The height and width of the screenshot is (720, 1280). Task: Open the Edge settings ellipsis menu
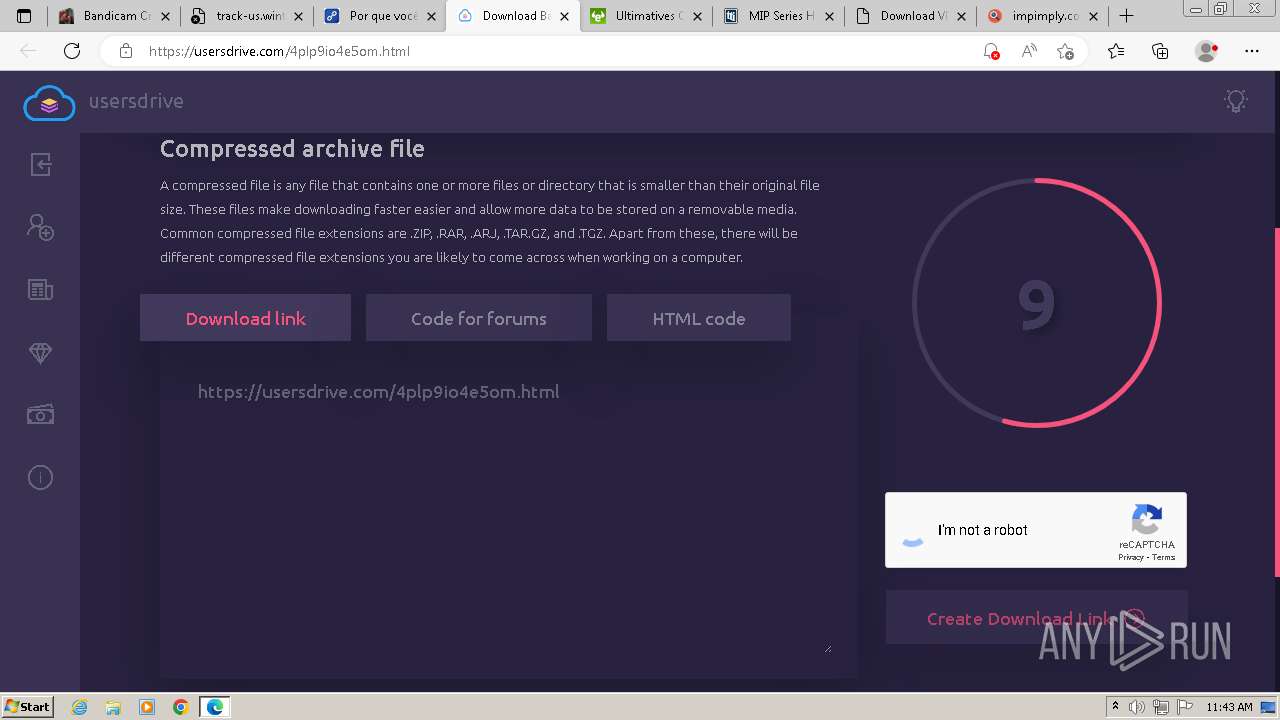tap(1252, 51)
